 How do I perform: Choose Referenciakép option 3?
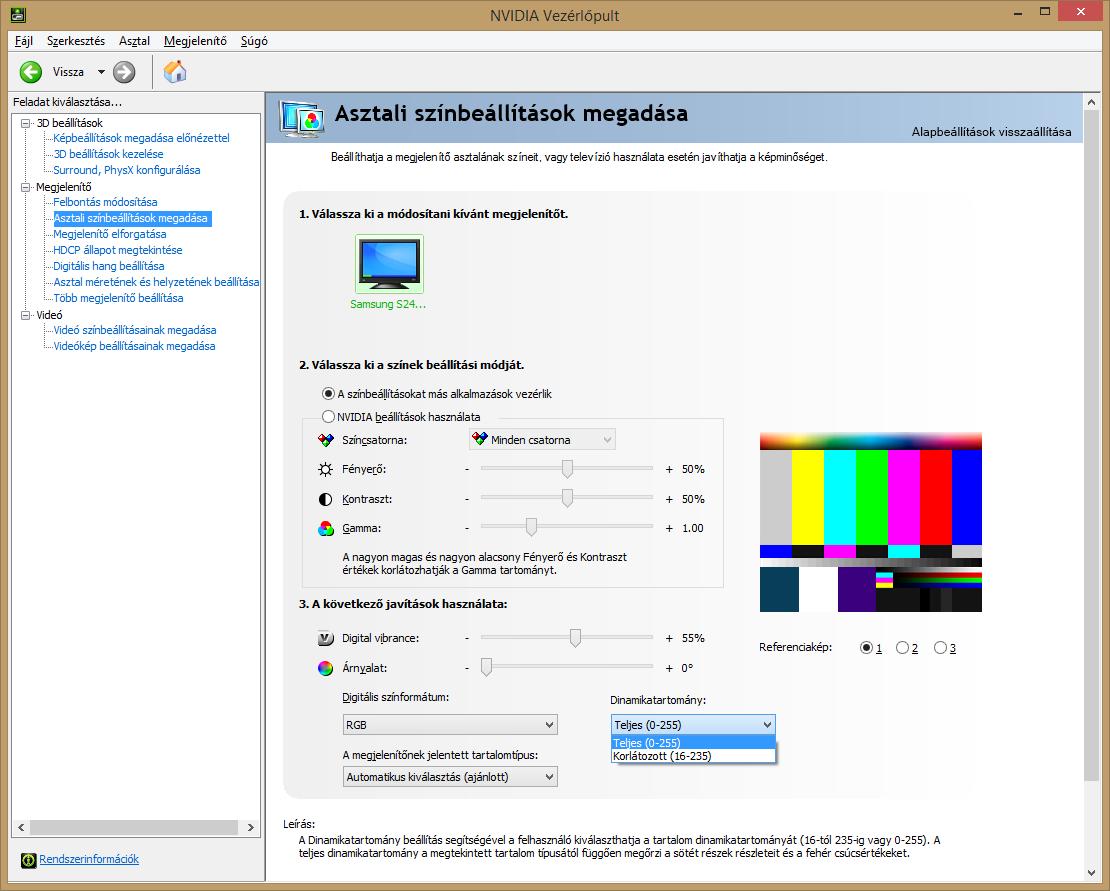tap(940, 648)
